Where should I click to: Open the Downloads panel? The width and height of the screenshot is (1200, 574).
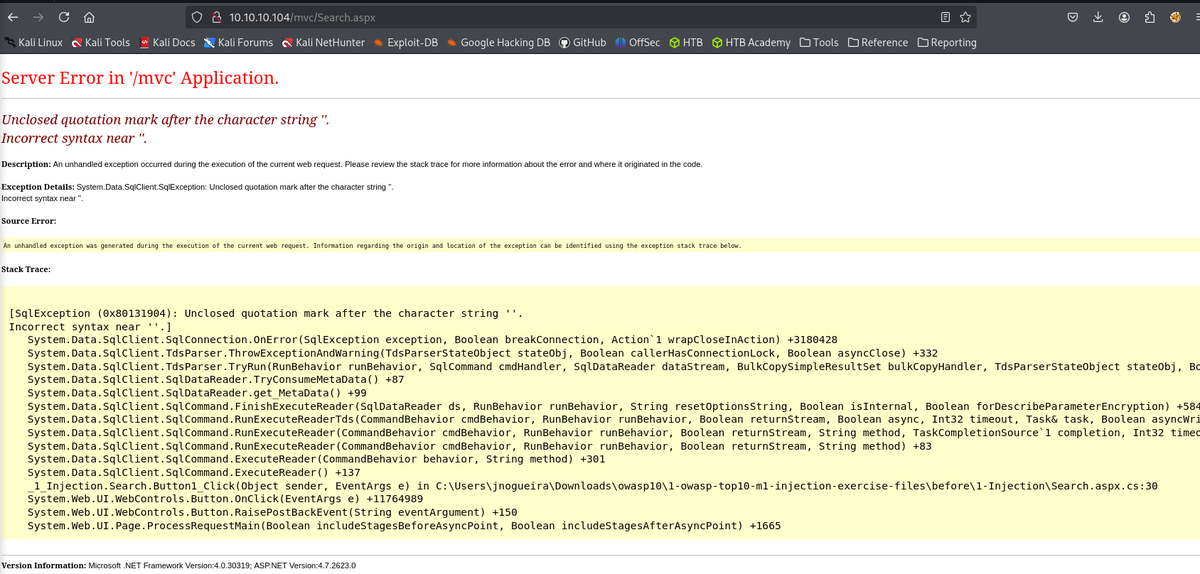coord(1098,17)
